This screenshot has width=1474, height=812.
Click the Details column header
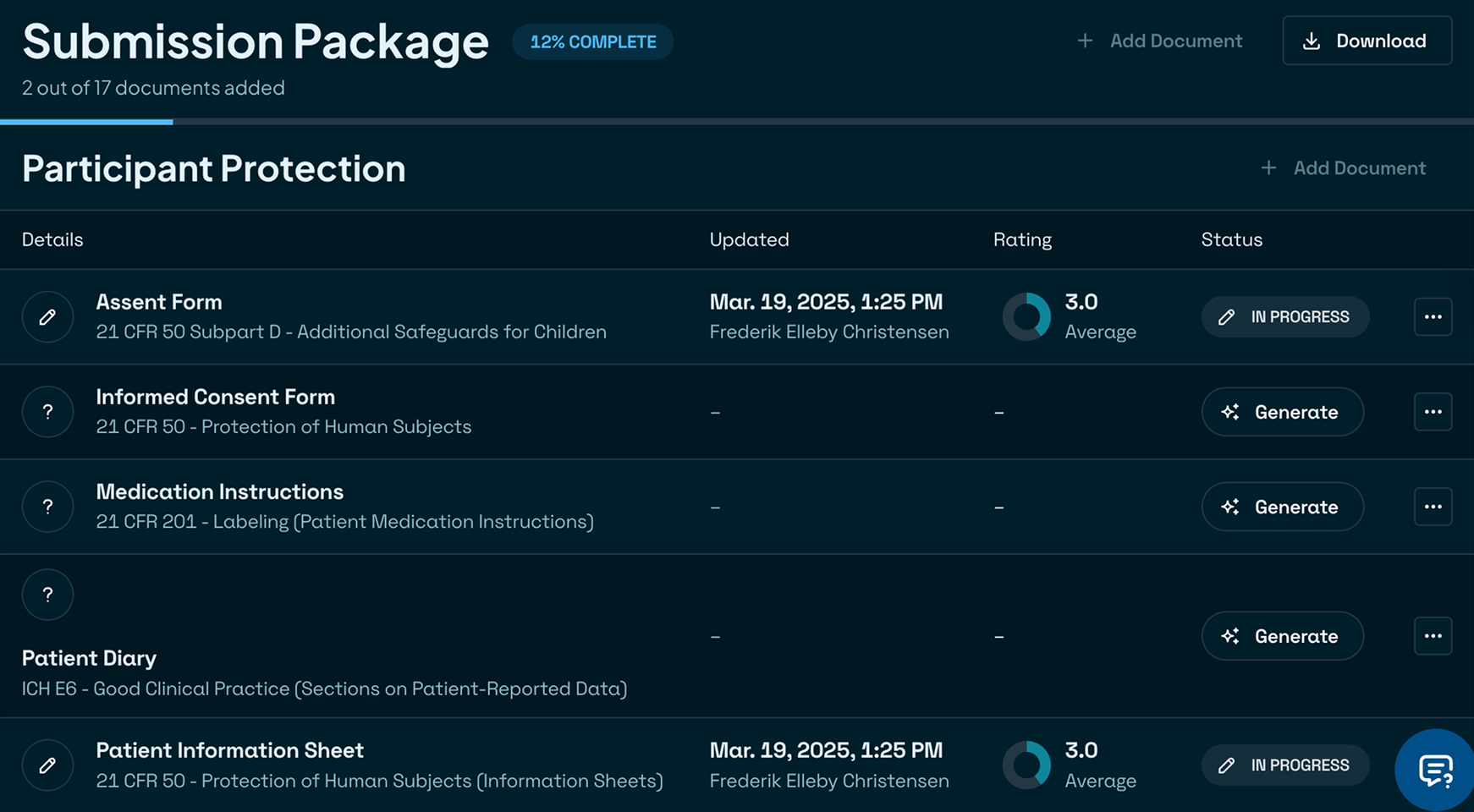pos(52,239)
